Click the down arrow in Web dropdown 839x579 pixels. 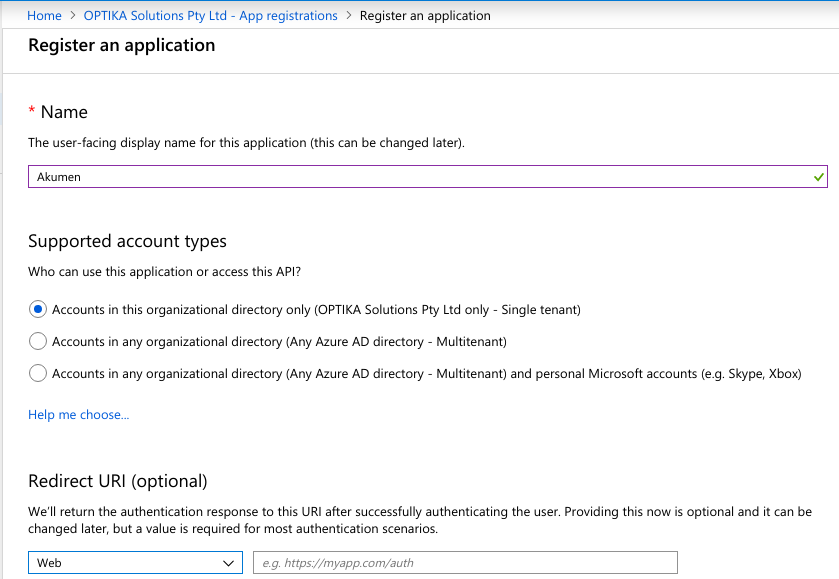click(x=227, y=563)
